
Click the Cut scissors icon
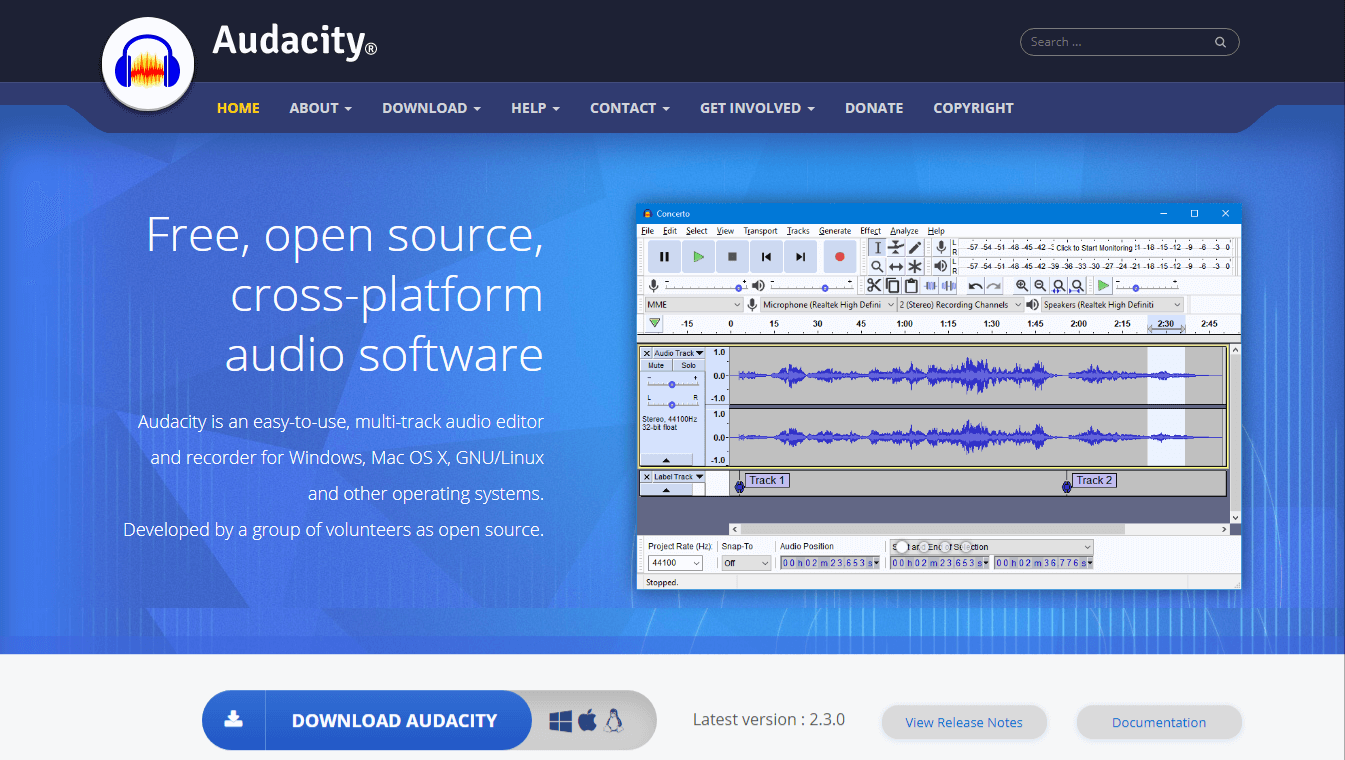tap(874, 286)
